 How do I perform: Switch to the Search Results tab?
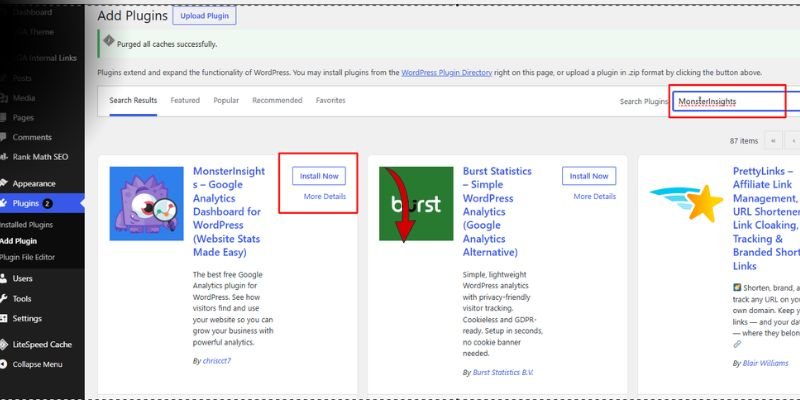(x=133, y=101)
